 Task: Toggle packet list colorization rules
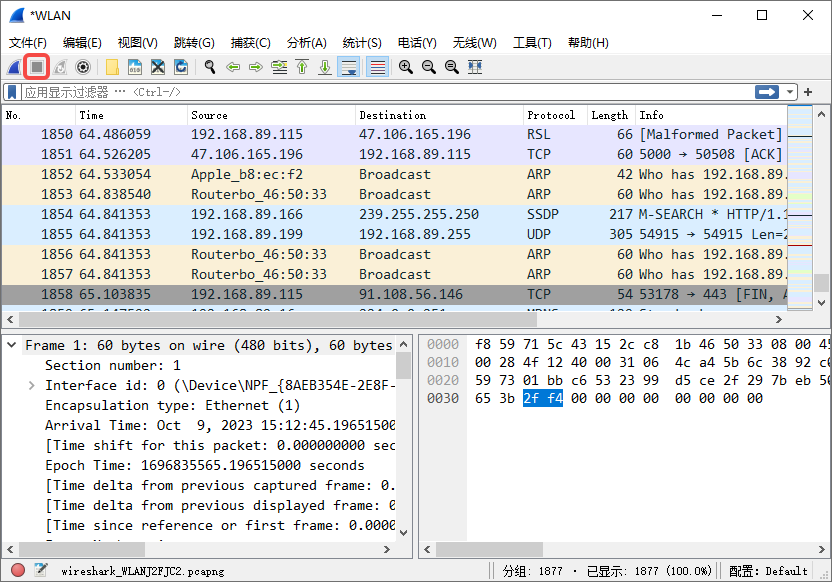377,67
